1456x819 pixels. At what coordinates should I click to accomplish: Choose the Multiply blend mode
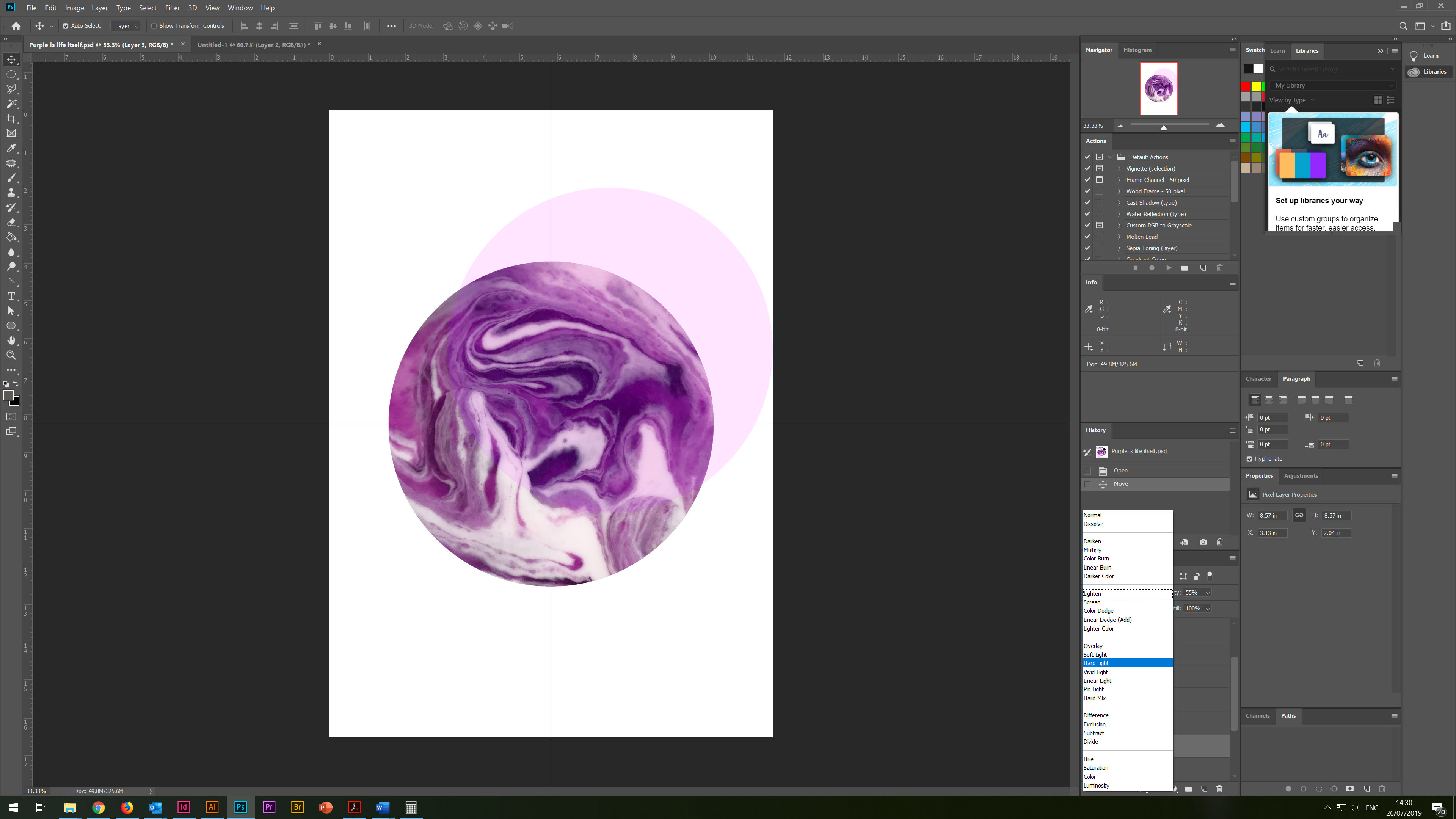1092,550
